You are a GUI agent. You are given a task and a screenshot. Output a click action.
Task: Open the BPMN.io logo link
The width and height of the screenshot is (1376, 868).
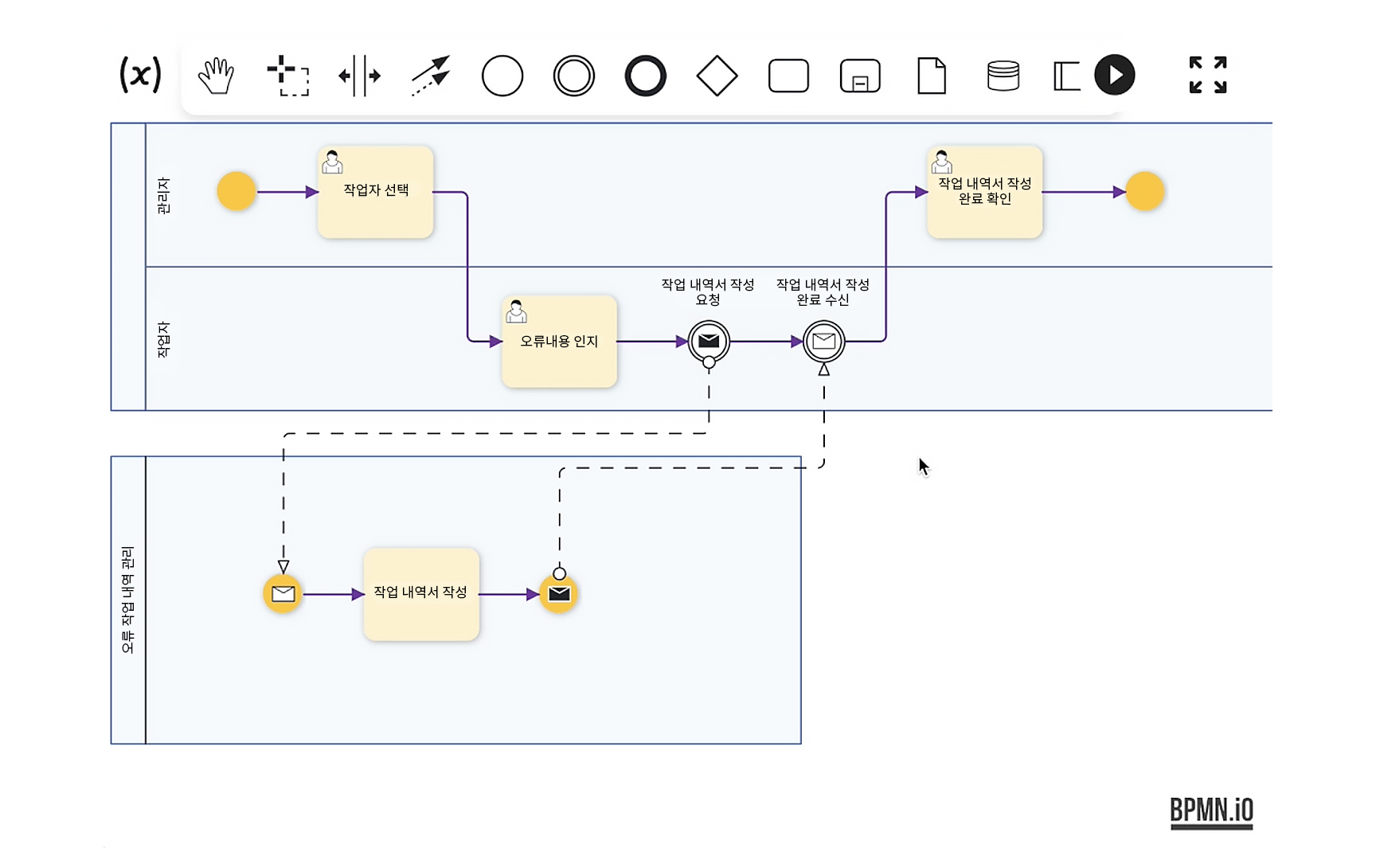(x=1210, y=811)
